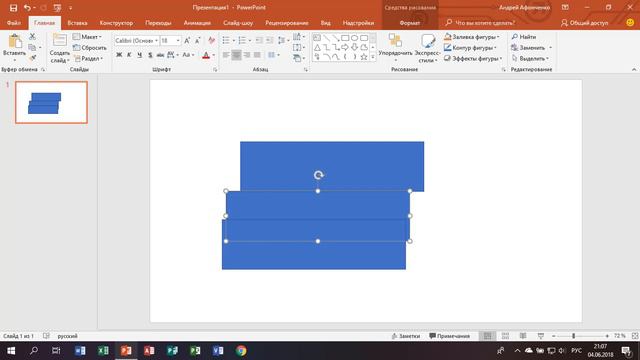
Task: Click the zoom out minus button
Action: 553,336
